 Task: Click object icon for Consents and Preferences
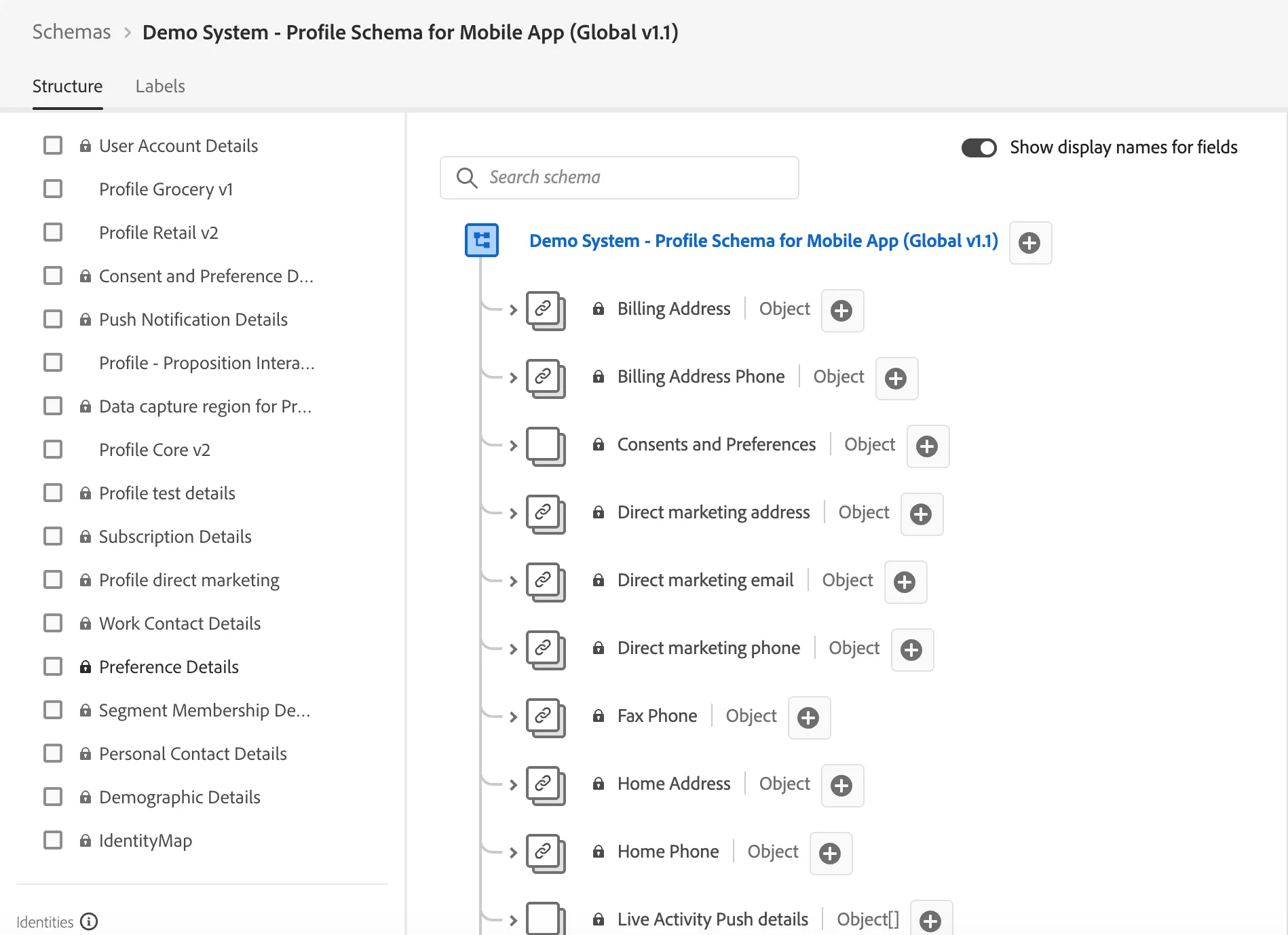click(546, 446)
